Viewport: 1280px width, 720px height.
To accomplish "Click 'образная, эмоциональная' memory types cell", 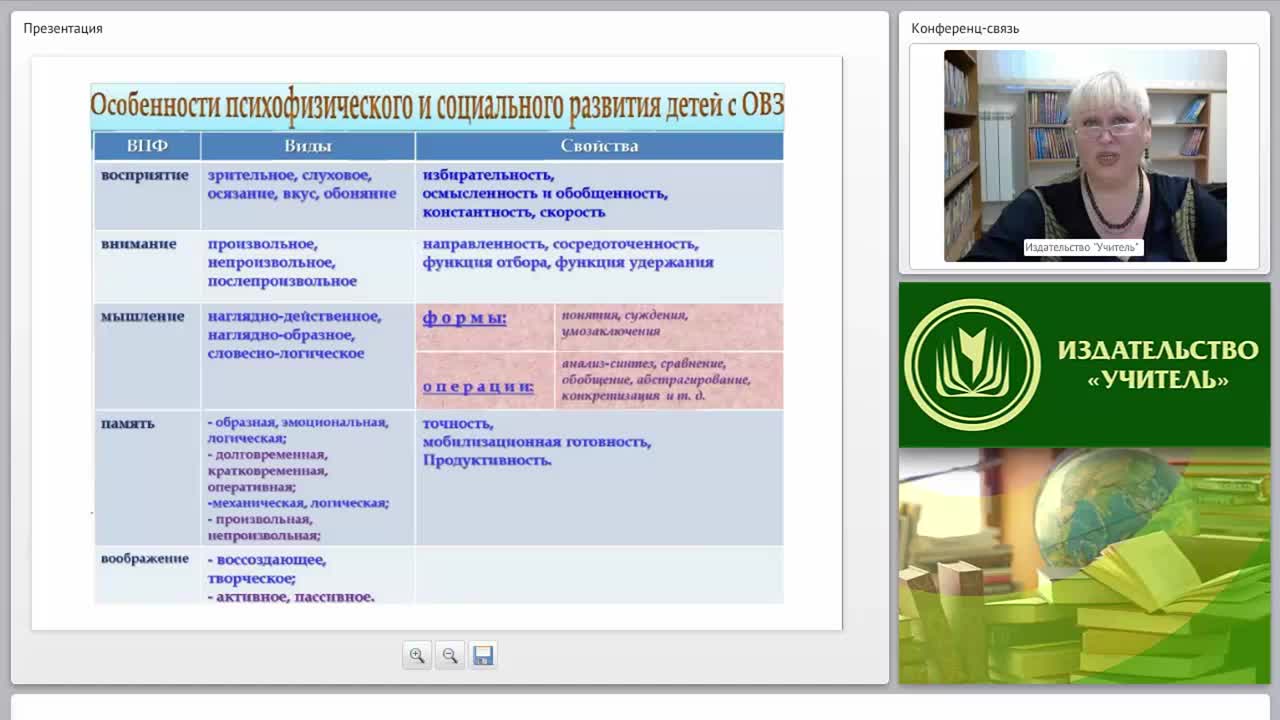I will click(x=307, y=477).
